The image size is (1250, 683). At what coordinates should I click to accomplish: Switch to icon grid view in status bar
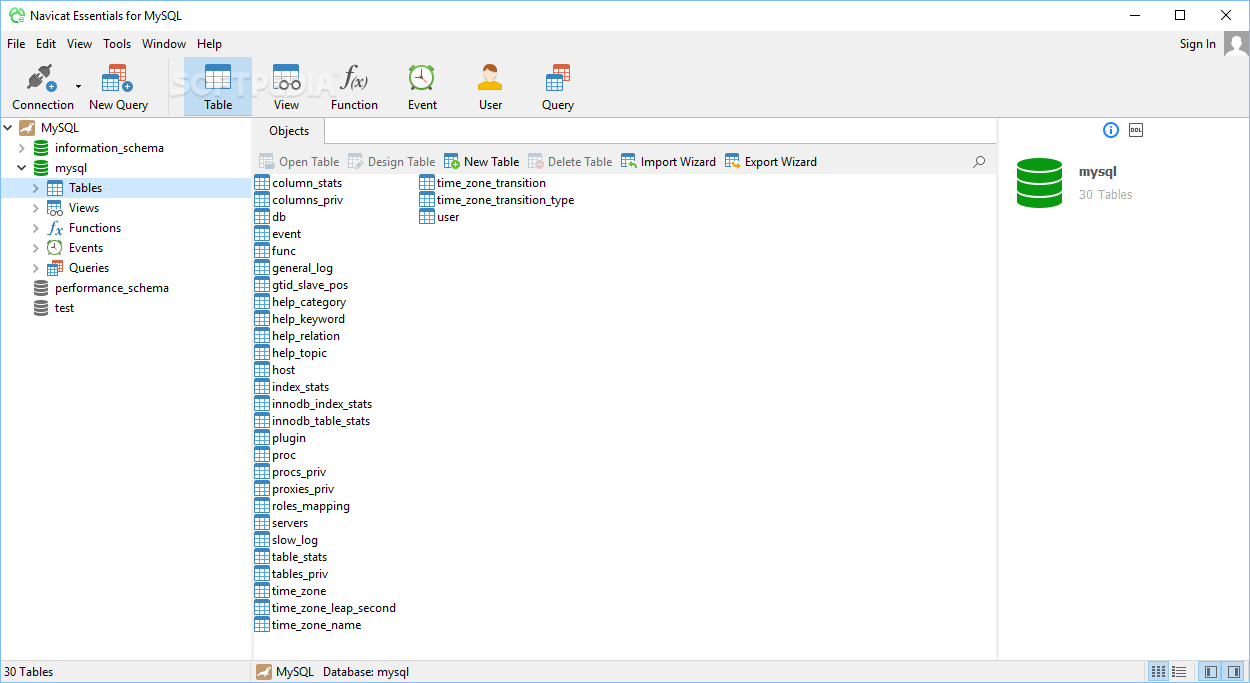click(x=1158, y=672)
